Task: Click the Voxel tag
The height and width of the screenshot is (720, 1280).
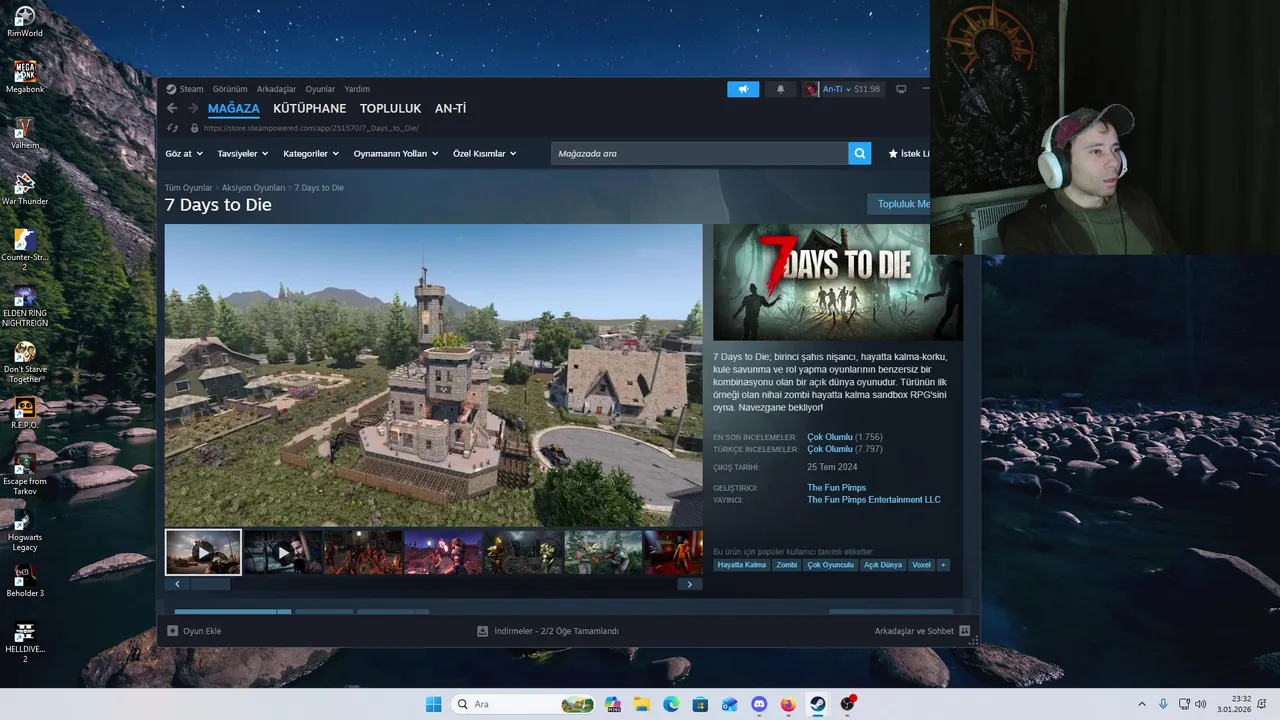Action: coord(921,565)
